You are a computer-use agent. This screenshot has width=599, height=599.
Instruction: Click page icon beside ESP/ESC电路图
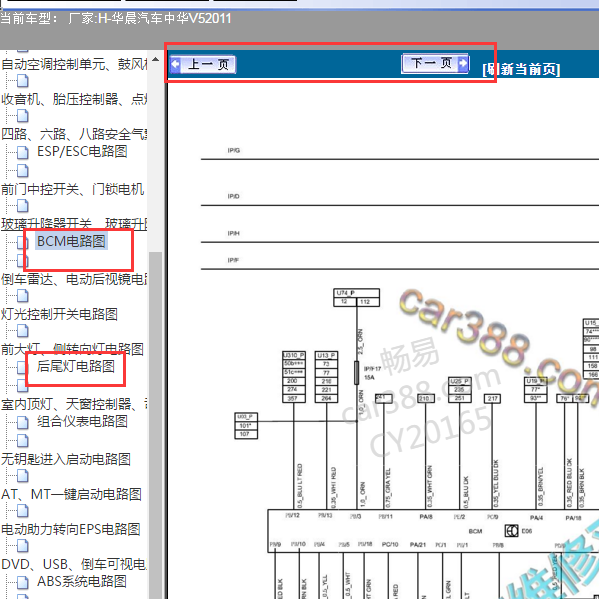tap(23, 152)
